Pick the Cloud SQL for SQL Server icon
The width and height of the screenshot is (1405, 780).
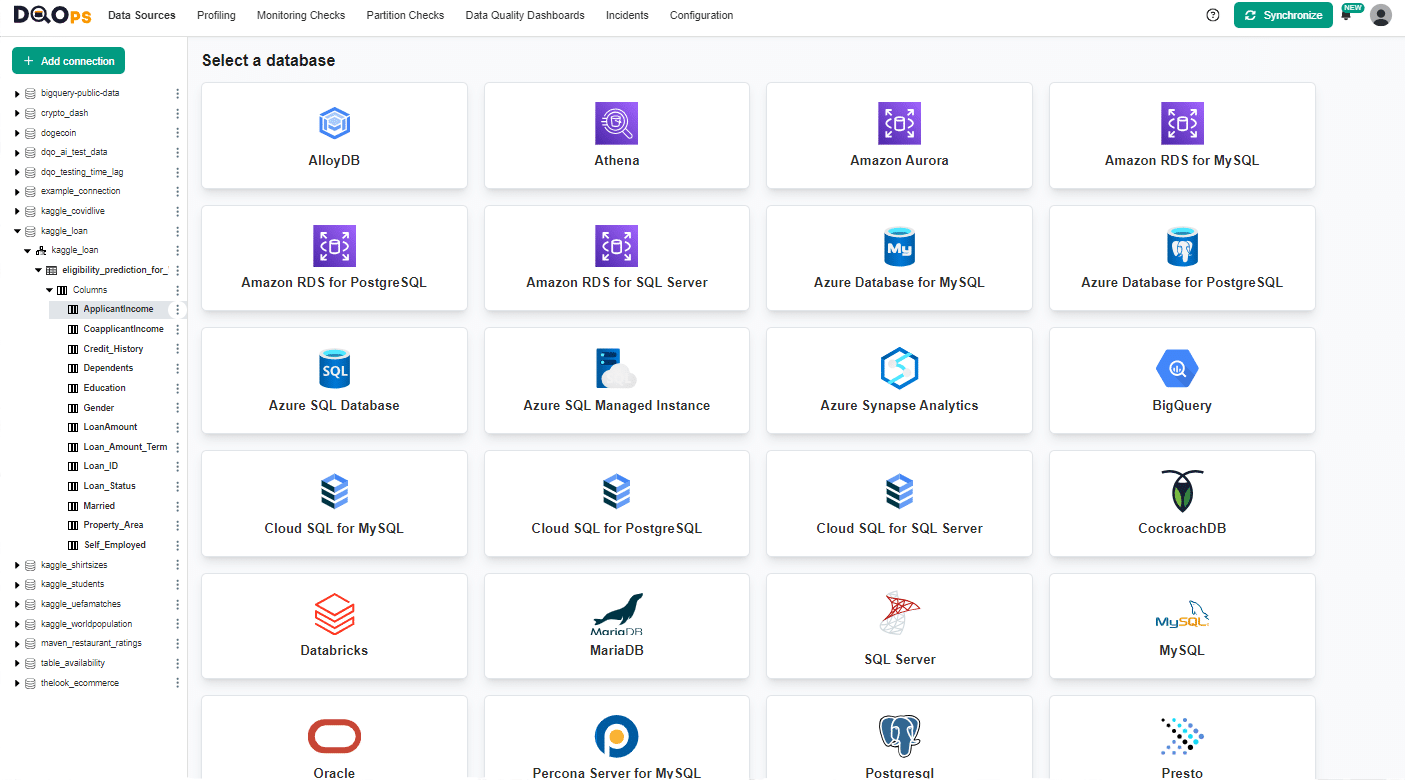[899, 492]
